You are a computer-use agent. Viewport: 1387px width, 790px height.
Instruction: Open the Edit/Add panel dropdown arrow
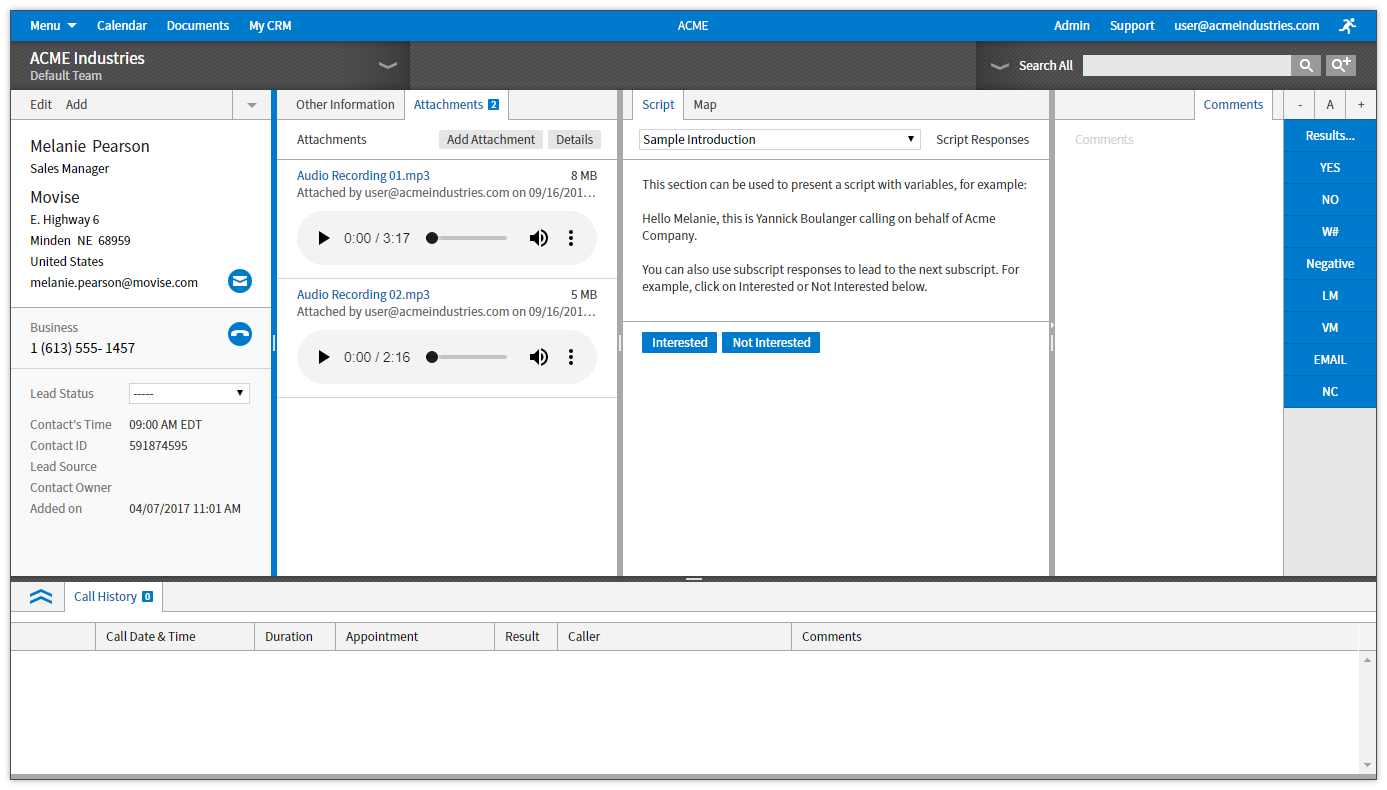coord(252,105)
